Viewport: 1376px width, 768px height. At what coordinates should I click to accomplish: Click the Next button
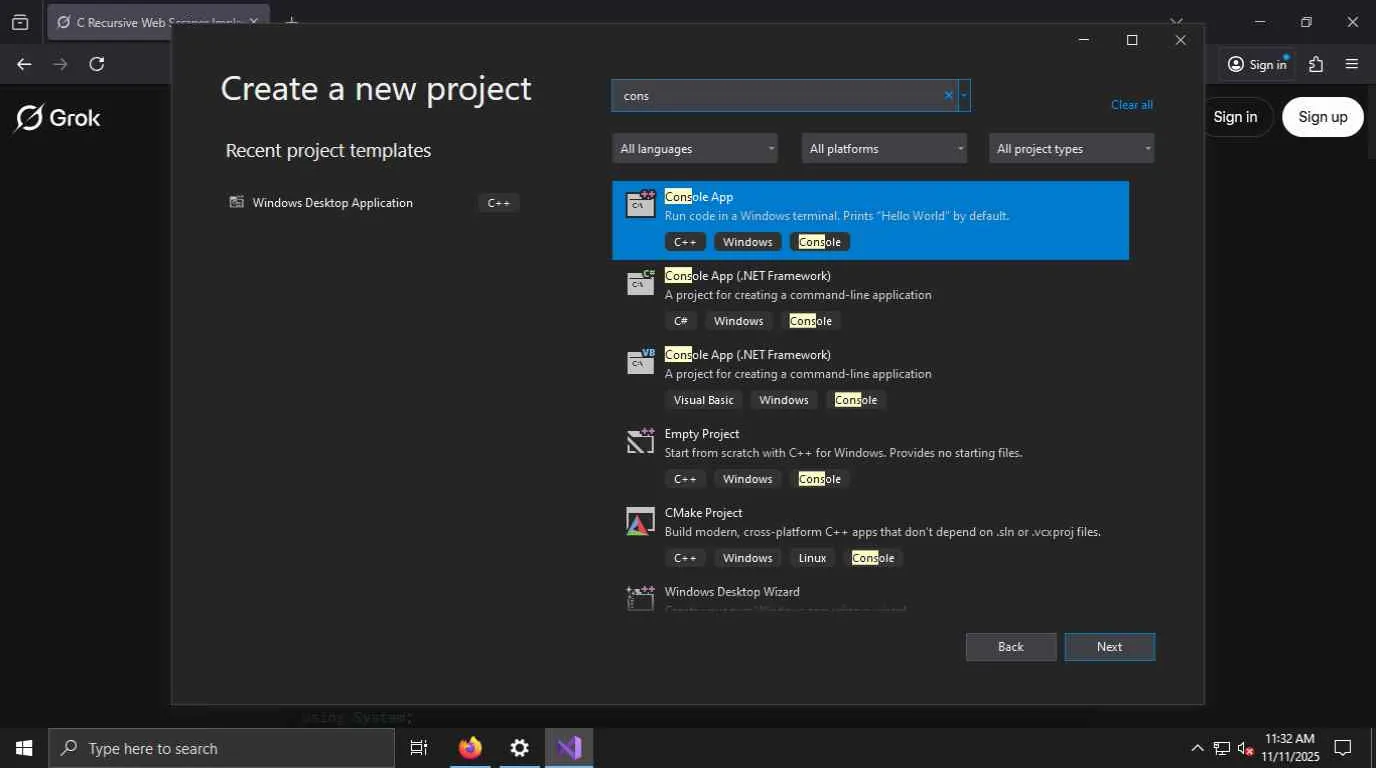tap(1110, 647)
